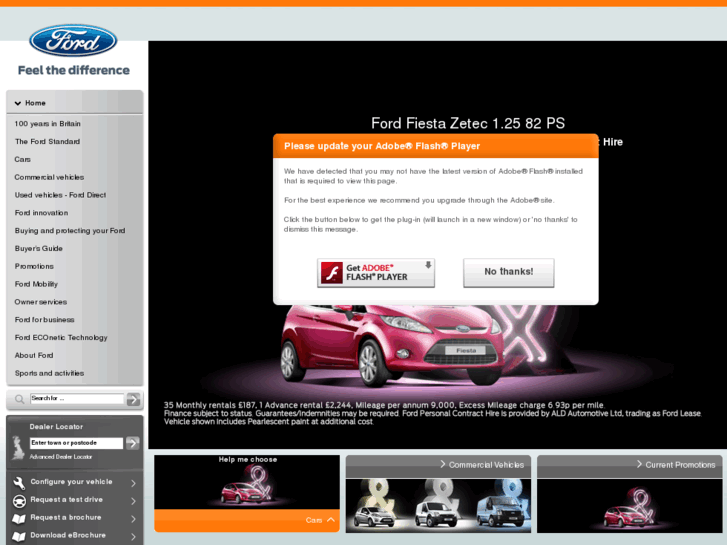Click Current Promotions car thumbnail
Image resolution: width=727 pixels, height=545 pixels.
pos(630,505)
